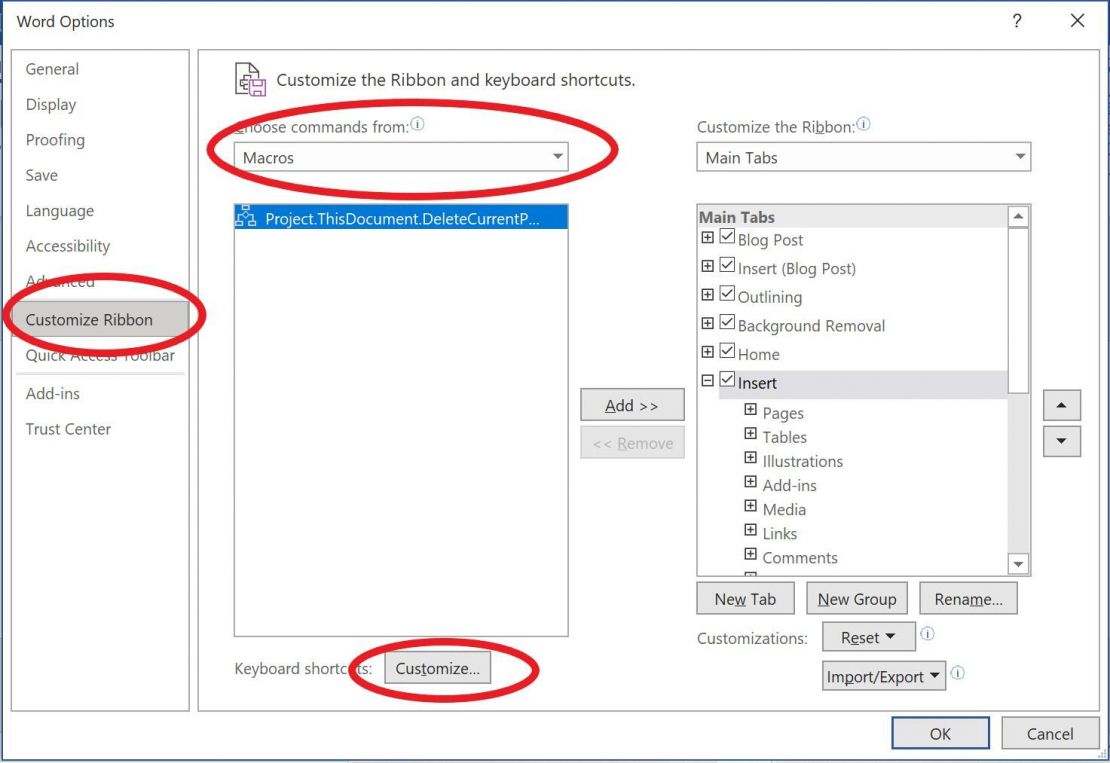Image resolution: width=1110 pixels, height=763 pixels.
Task: Create a New Group
Action: click(x=856, y=598)
